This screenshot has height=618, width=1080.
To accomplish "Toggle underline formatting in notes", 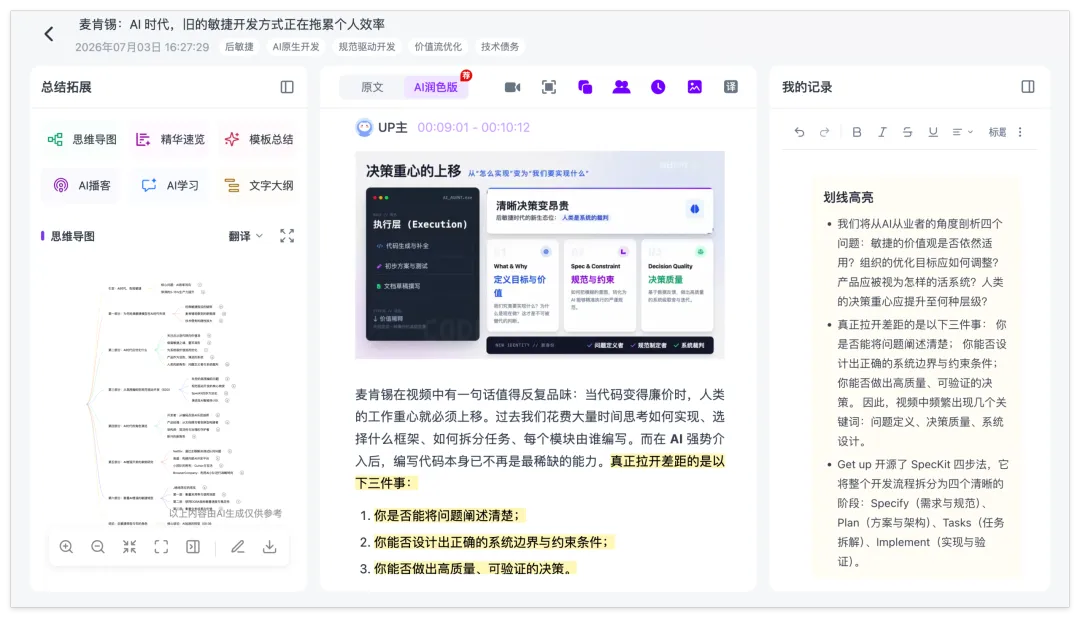I will (x=933, y=132).
